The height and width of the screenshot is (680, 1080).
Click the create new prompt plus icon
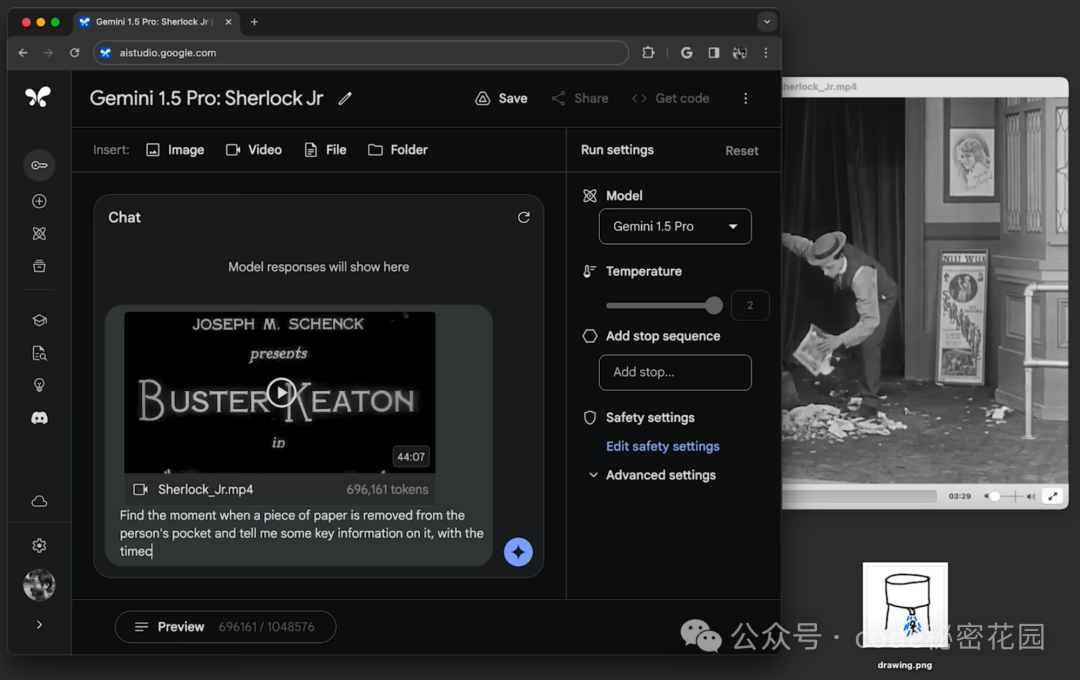coord(39,201)
